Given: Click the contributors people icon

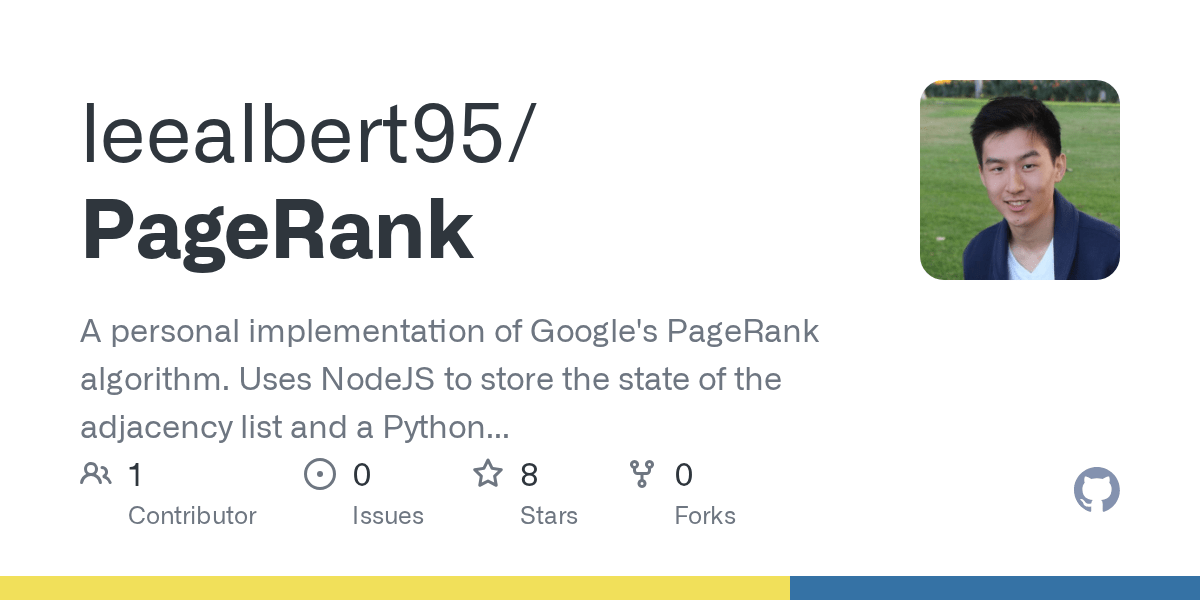Looking at the screenshot, I should pos(96,473).
